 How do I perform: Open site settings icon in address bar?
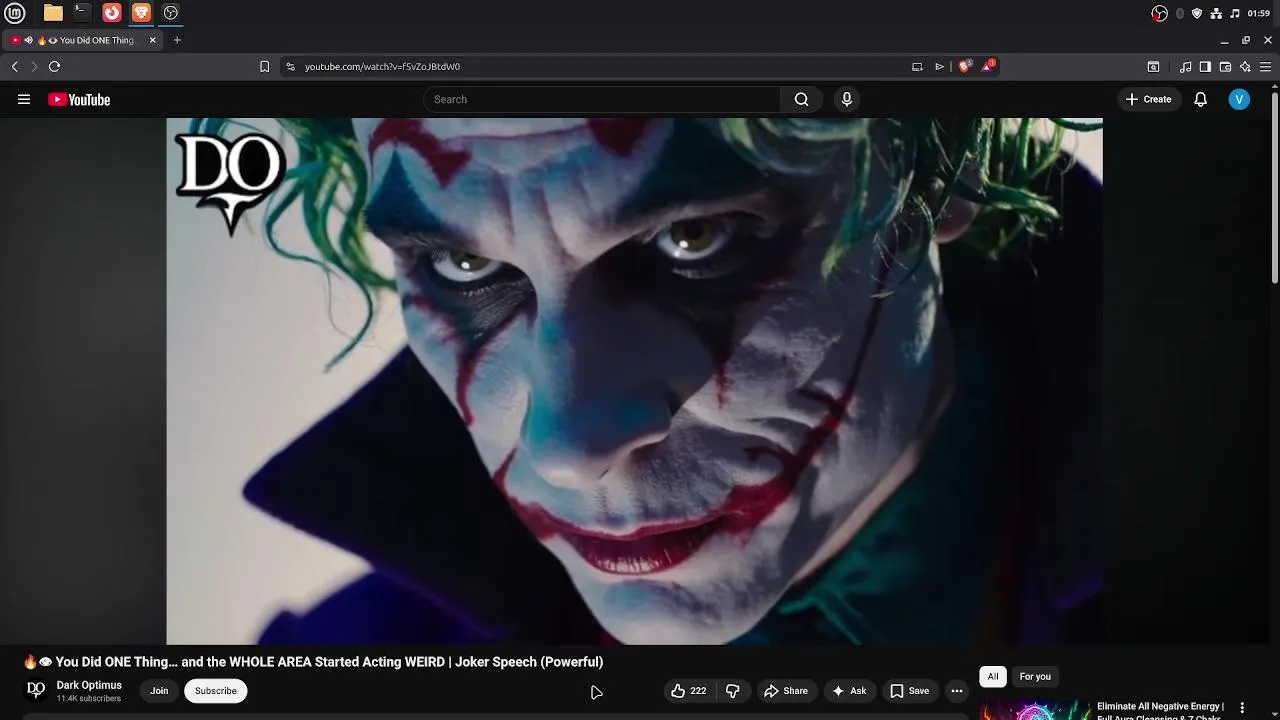[x=290, y=66]
